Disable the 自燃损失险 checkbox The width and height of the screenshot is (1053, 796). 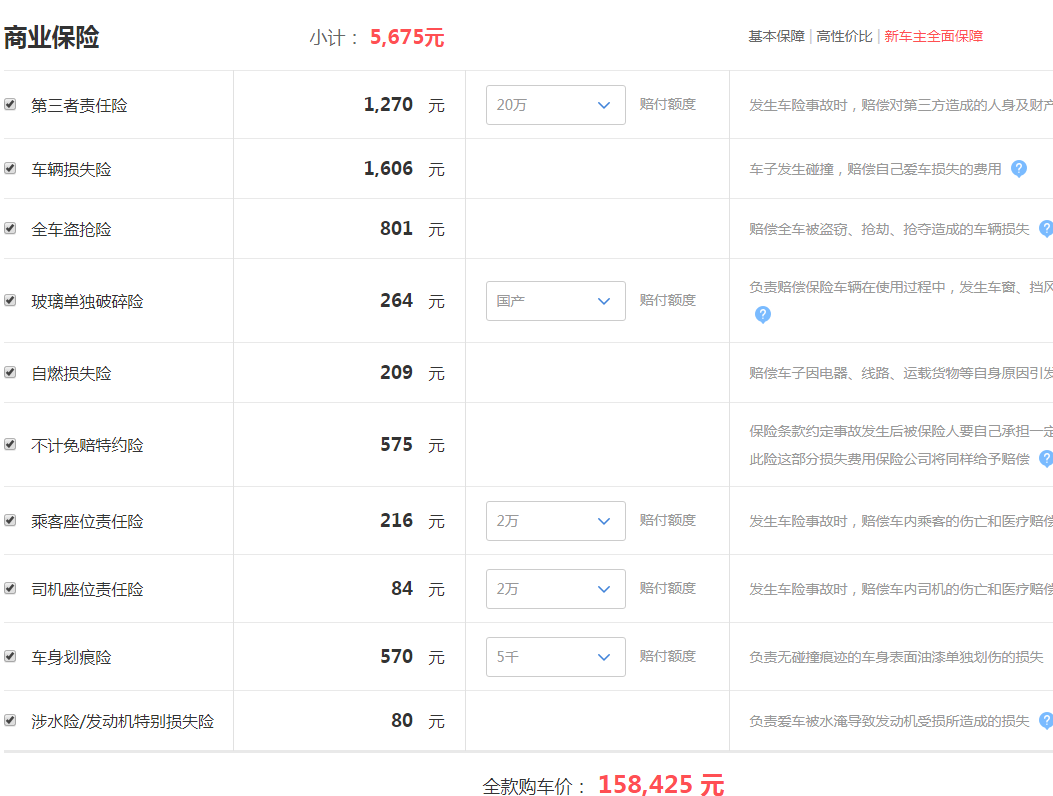click(x=10, y=372)
